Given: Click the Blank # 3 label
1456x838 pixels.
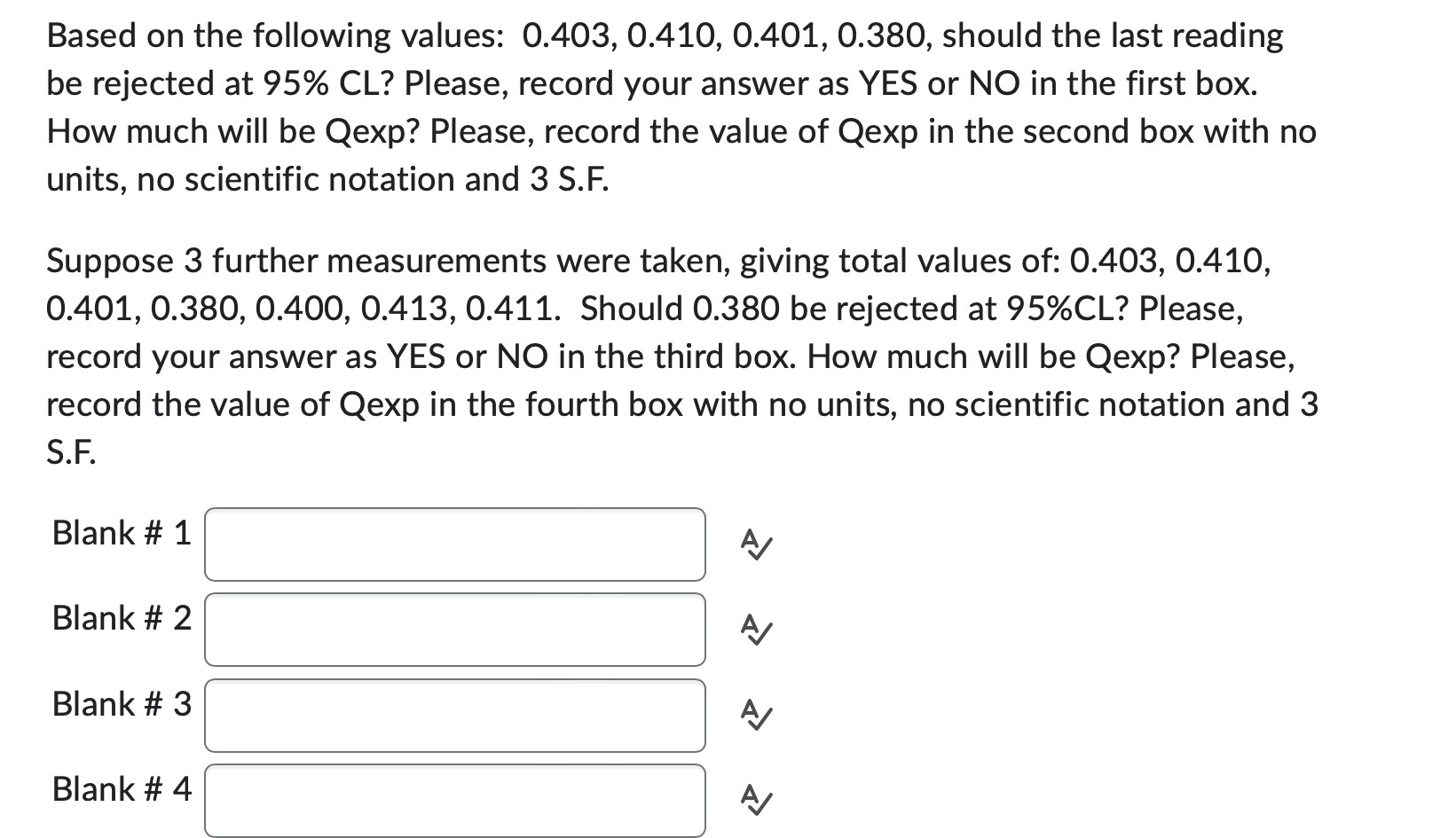Looking at the screenshot, I should (x=121, y=703).
